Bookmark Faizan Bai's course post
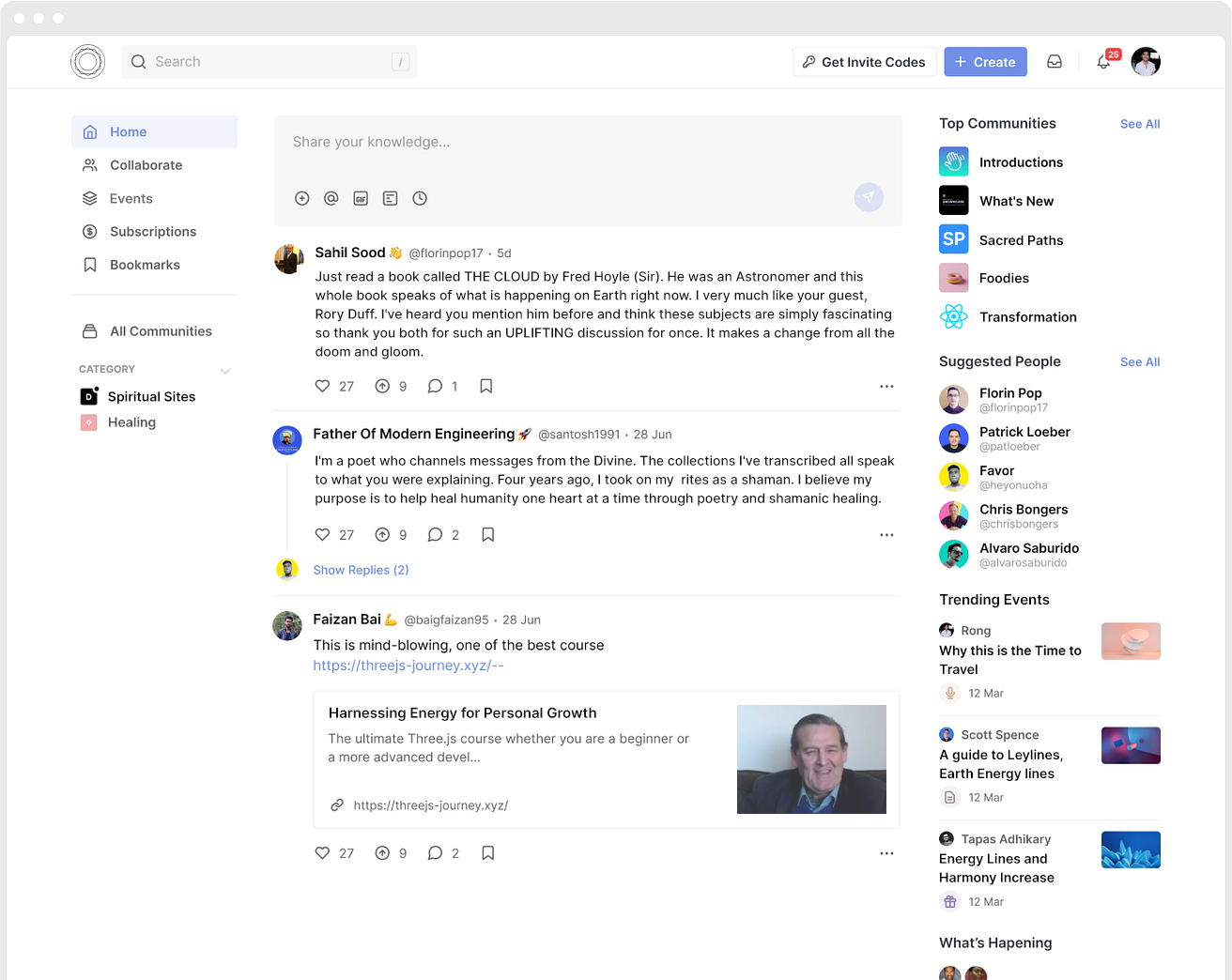1232x980 pixels. click(x=487, y=852)
